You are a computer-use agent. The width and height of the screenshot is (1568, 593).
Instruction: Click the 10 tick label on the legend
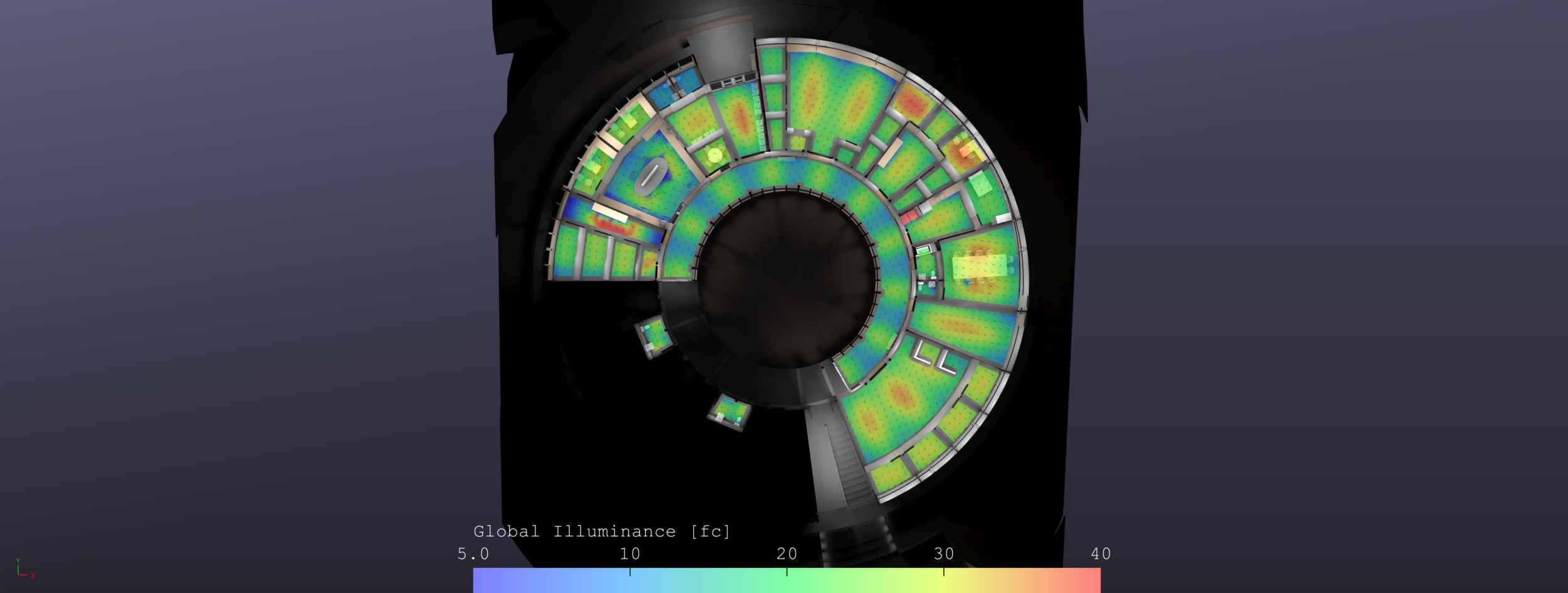click(x=630, y=554)
